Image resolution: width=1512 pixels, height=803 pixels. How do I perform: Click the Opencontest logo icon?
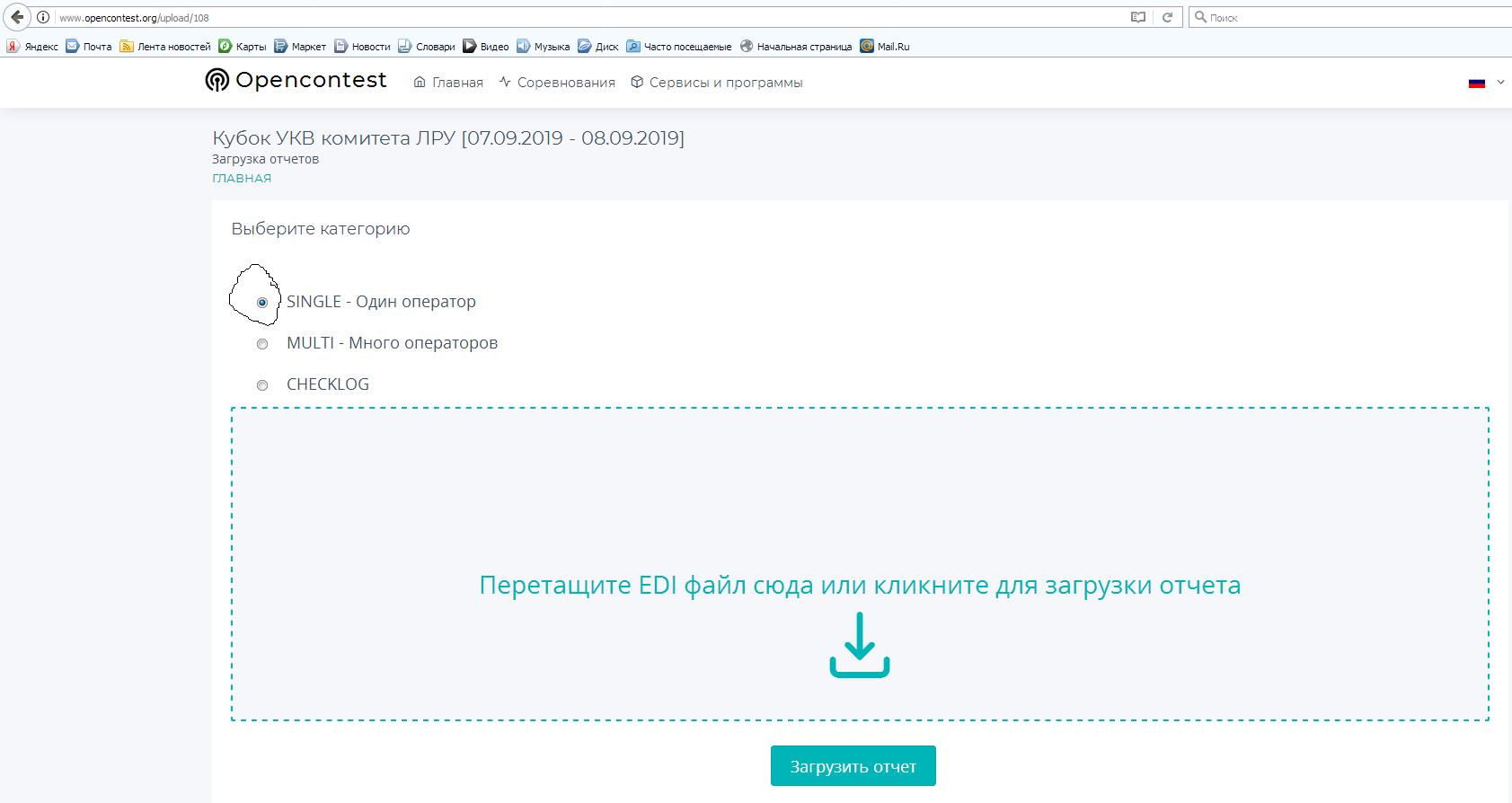217,81
